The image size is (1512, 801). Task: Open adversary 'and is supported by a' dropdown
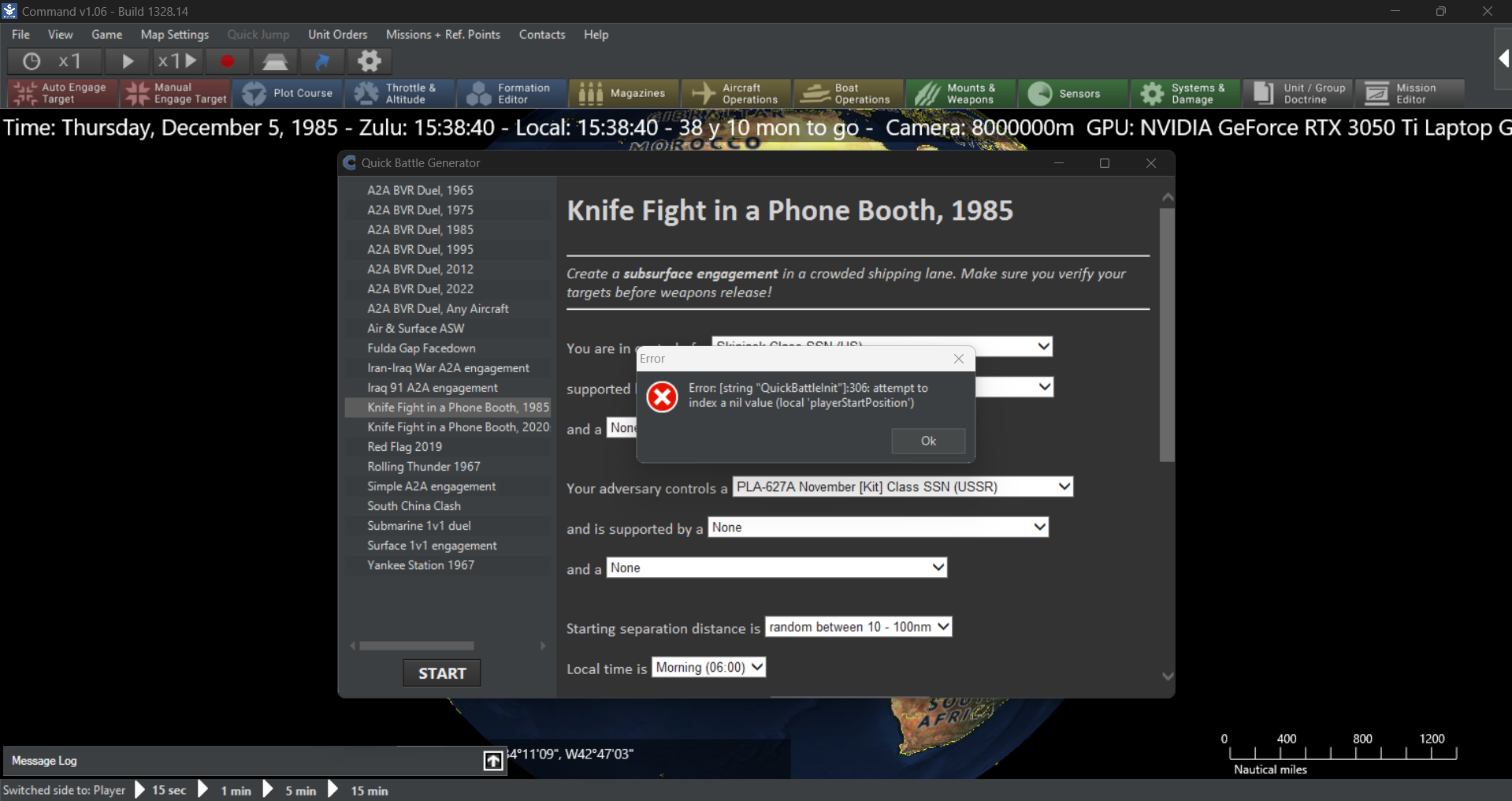tap(879, 527)
